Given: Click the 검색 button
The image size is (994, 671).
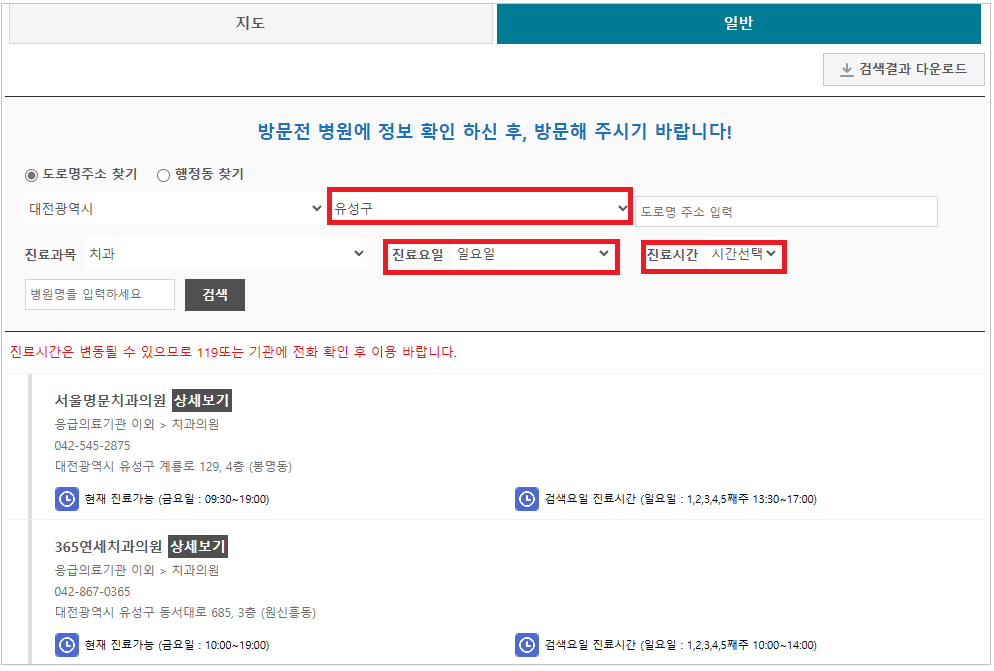Looking at the screenshot, I should click(215, 295).
